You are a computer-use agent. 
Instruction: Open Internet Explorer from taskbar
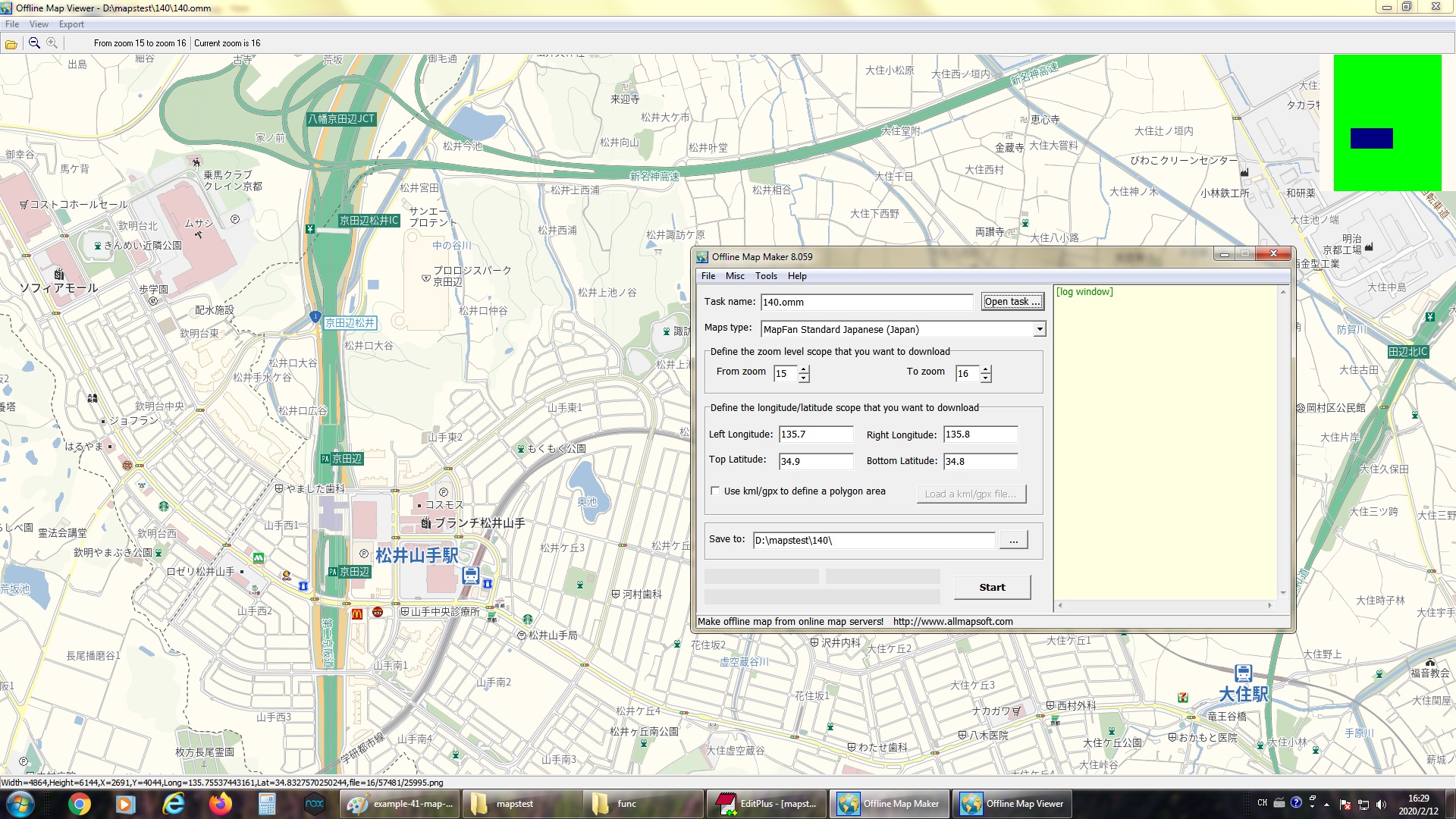174,804
